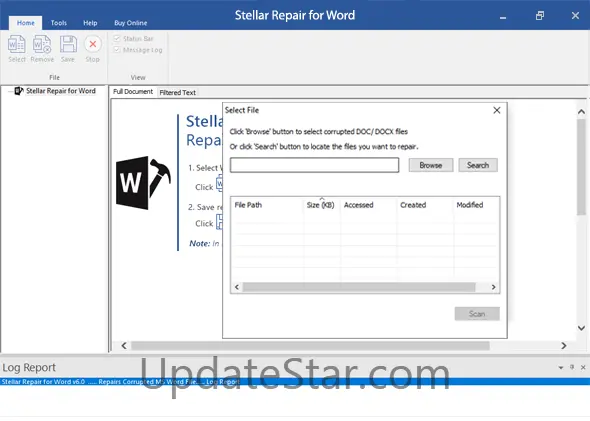The height and width of the screenshot is (421, 590).
Task: Open the Buy Online tab
Action: 131,23
